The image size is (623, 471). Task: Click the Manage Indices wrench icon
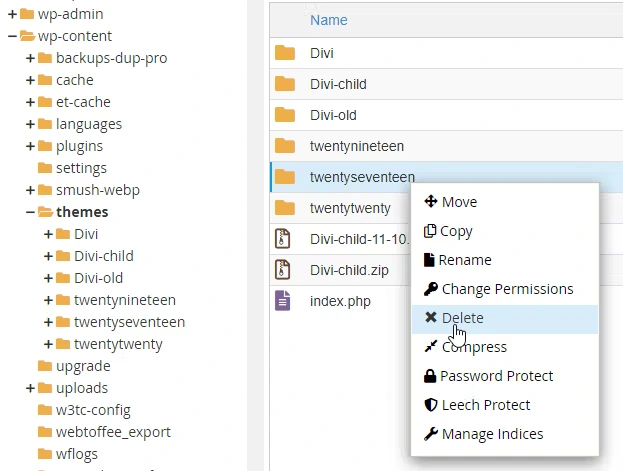click(431, 434)
